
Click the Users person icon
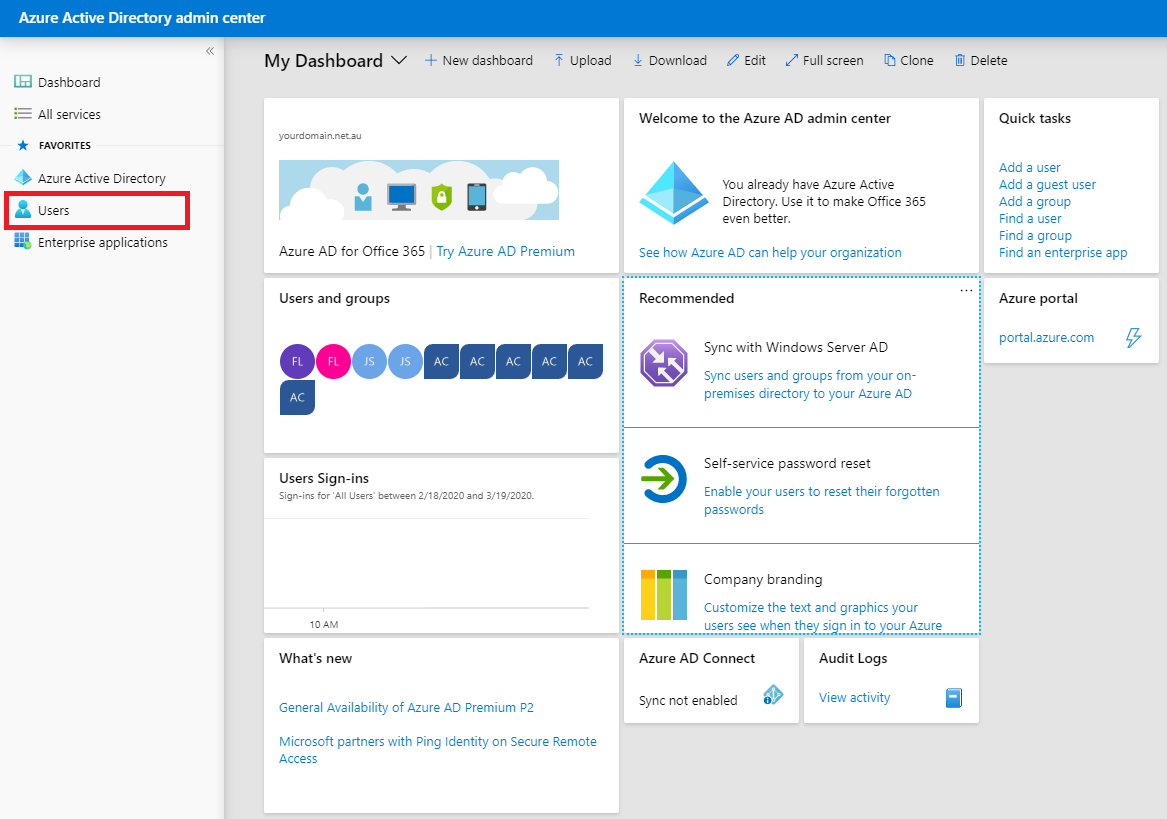click(23, 209)
